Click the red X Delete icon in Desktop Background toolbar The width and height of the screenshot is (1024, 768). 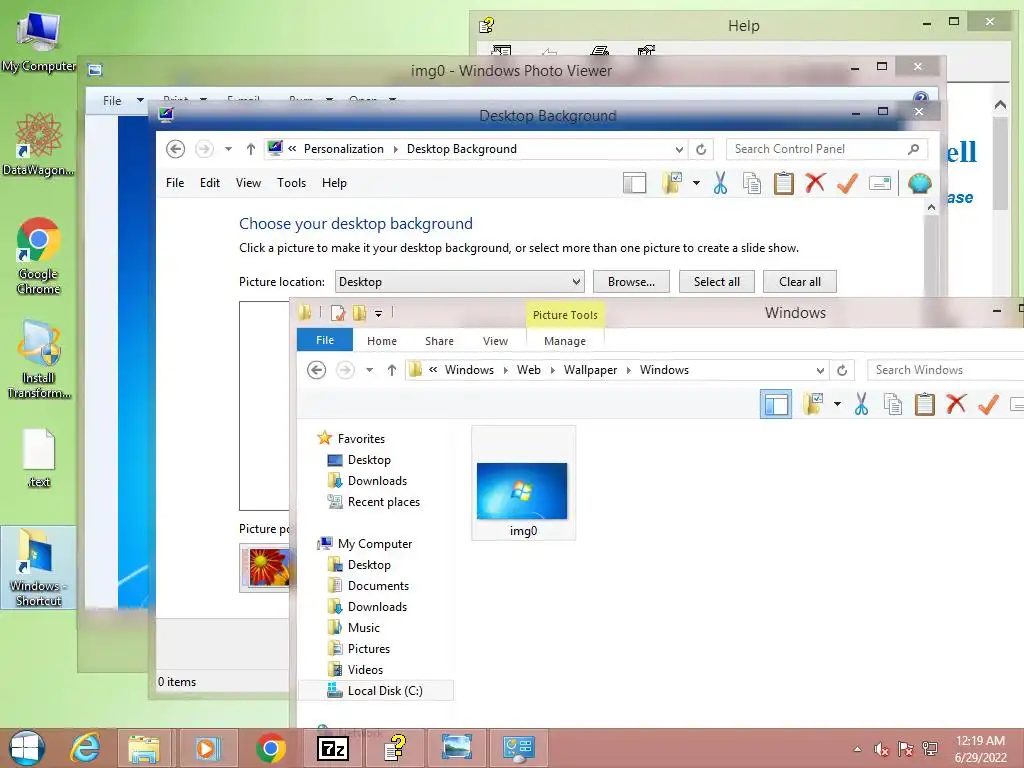(x=815, y=183)
